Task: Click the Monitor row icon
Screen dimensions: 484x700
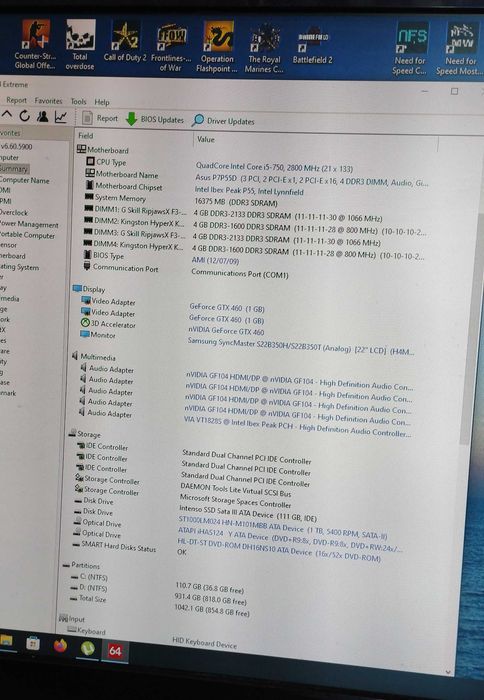Action: click(x=84, y=333)
